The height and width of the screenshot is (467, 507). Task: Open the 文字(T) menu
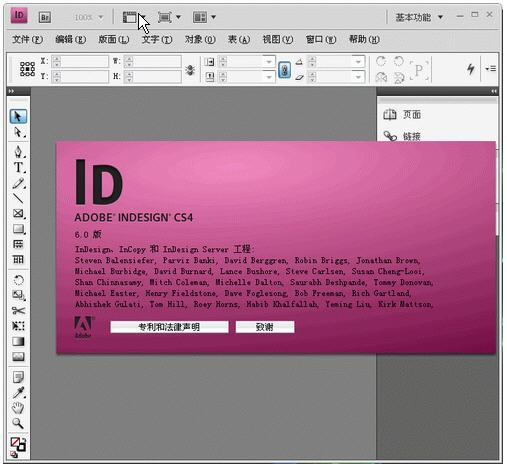coord(157,39)
